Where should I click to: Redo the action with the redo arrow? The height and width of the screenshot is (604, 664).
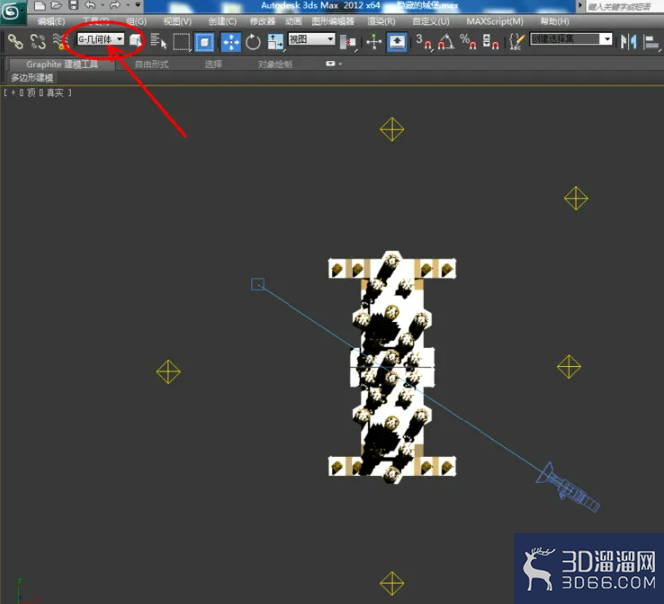coord(115,6)
